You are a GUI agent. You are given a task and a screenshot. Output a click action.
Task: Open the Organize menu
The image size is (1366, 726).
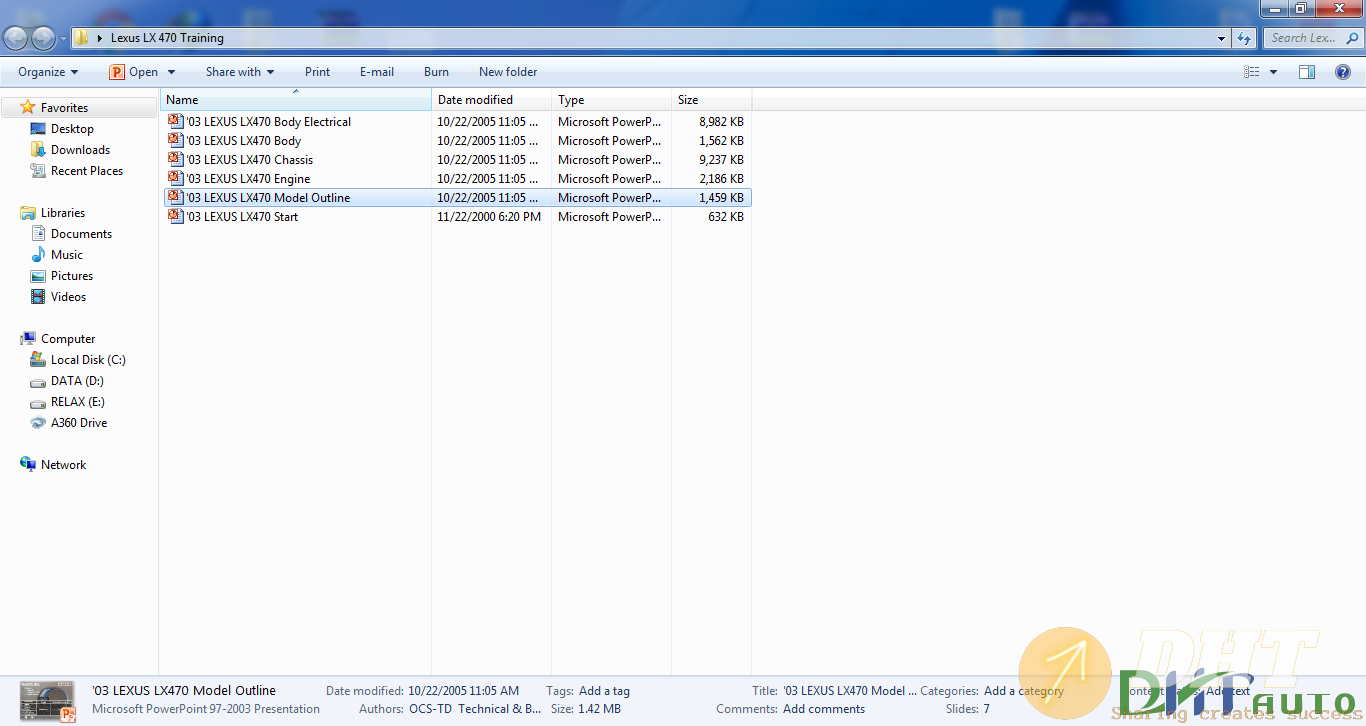[x=48, y=72]
